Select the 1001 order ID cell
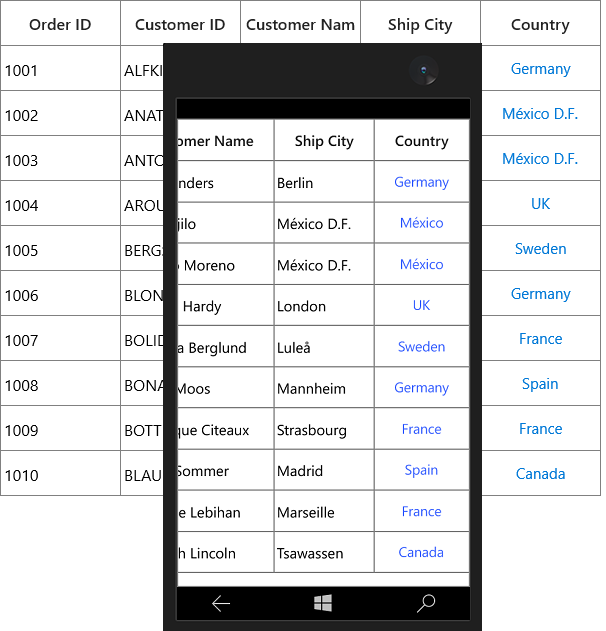The image size is (606, 631). [60, 68]
